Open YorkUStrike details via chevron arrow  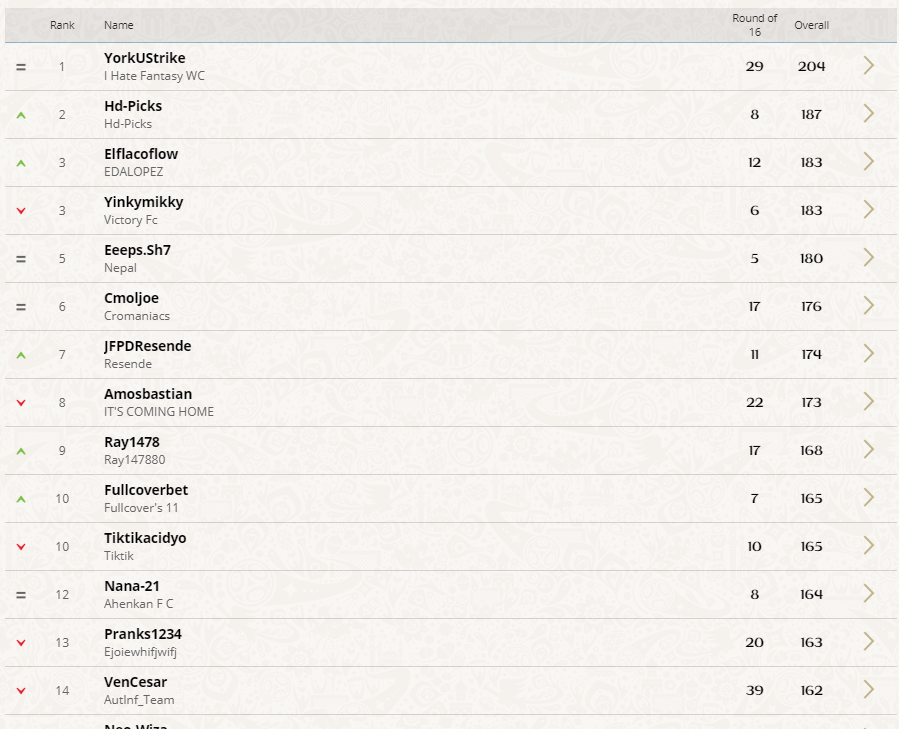tap(869, 66)
